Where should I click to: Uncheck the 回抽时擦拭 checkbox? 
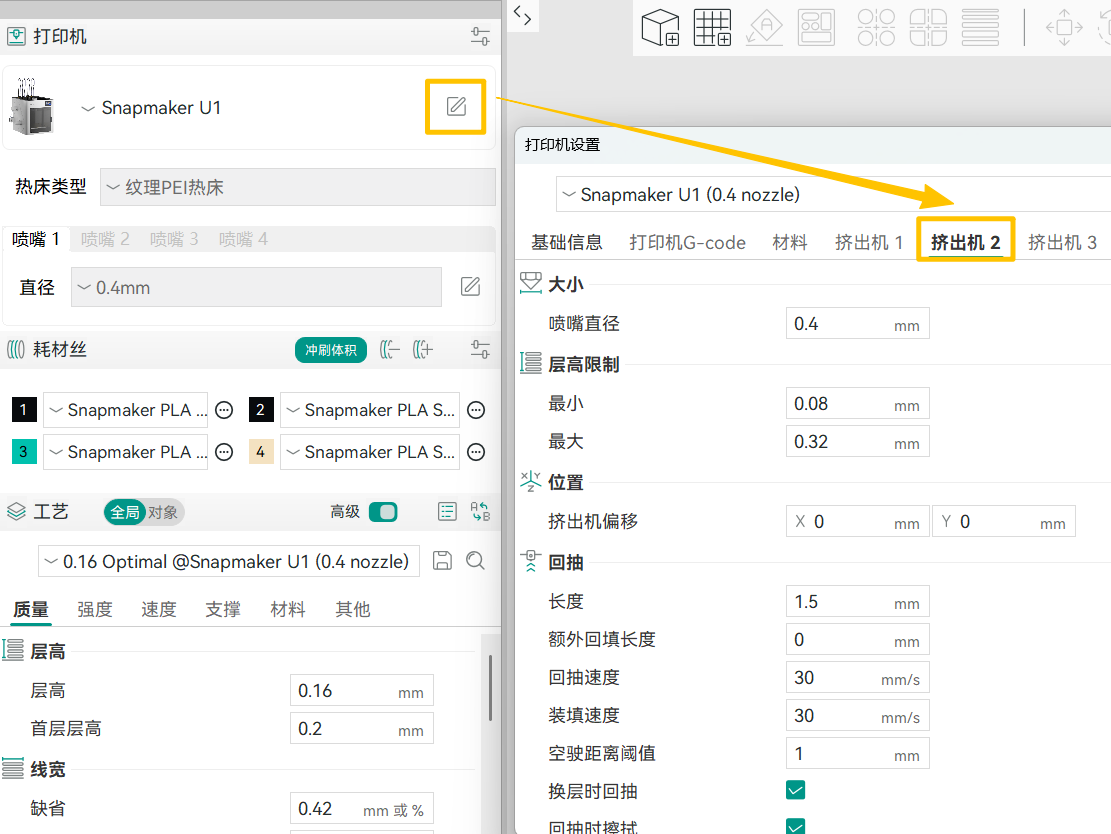click(x=795, y=827)
